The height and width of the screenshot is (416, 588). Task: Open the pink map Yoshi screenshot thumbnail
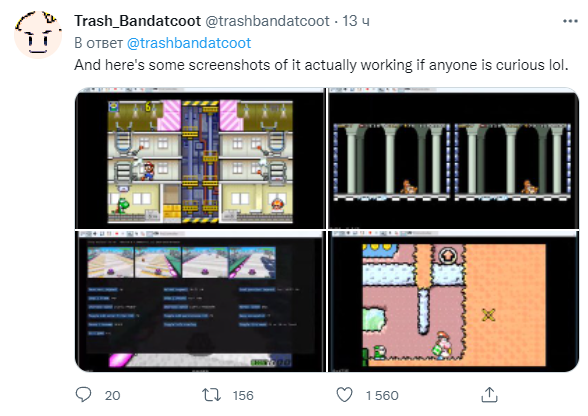point(454,301)
